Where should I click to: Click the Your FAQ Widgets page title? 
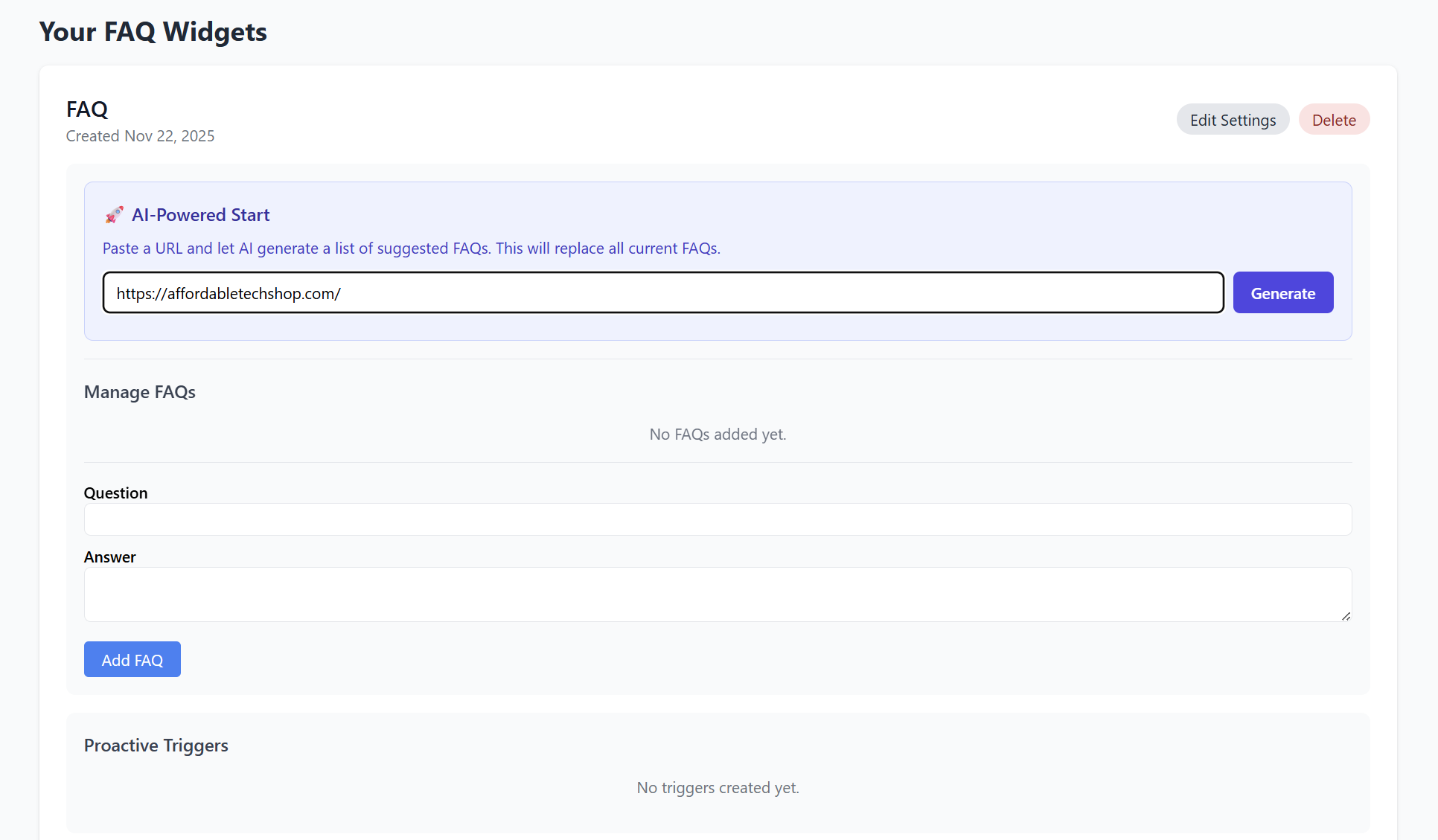[x=153, y=31]
